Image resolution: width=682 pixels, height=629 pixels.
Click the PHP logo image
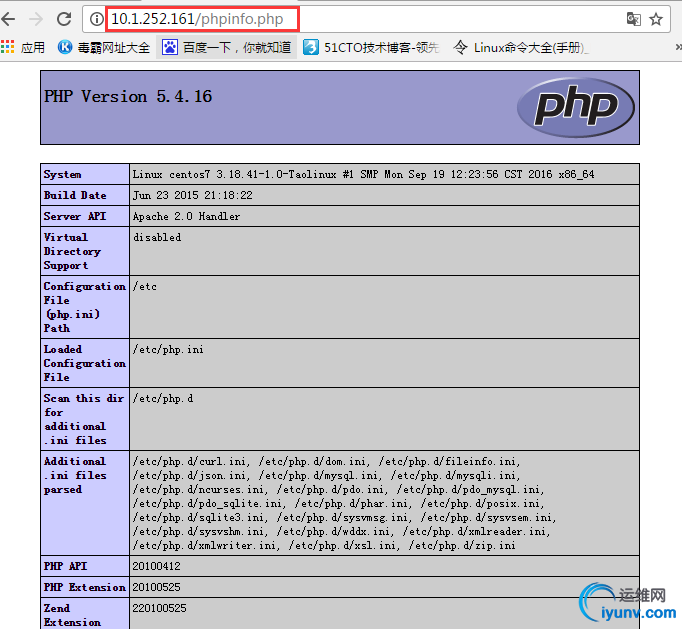[576, 107]
